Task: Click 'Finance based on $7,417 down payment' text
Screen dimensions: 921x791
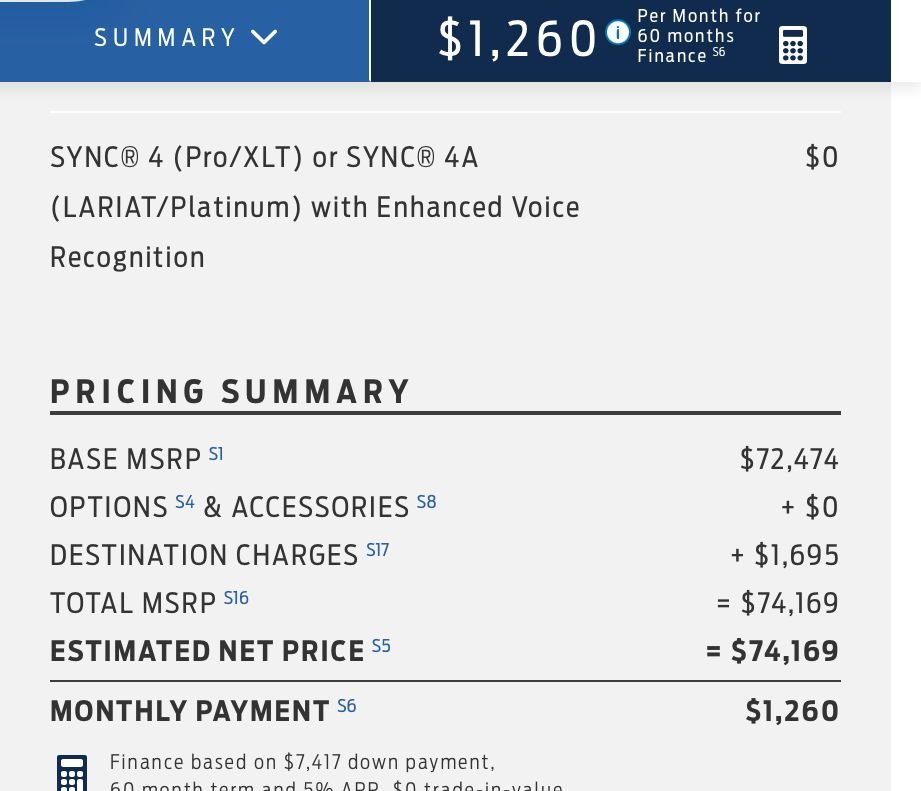Action: tap(302, 763)
